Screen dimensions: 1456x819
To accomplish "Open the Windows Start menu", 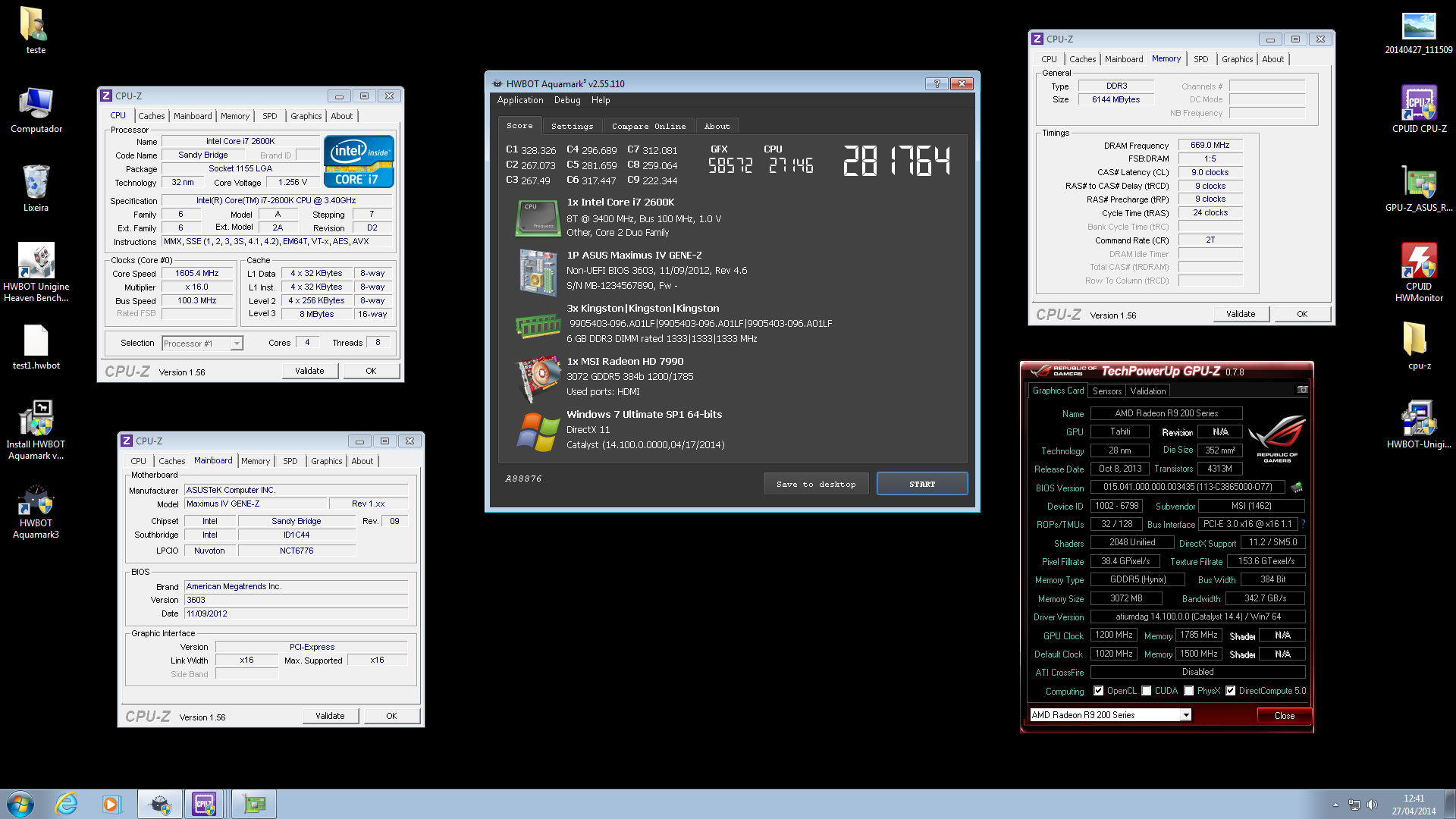I will click(x=20, y=804).
